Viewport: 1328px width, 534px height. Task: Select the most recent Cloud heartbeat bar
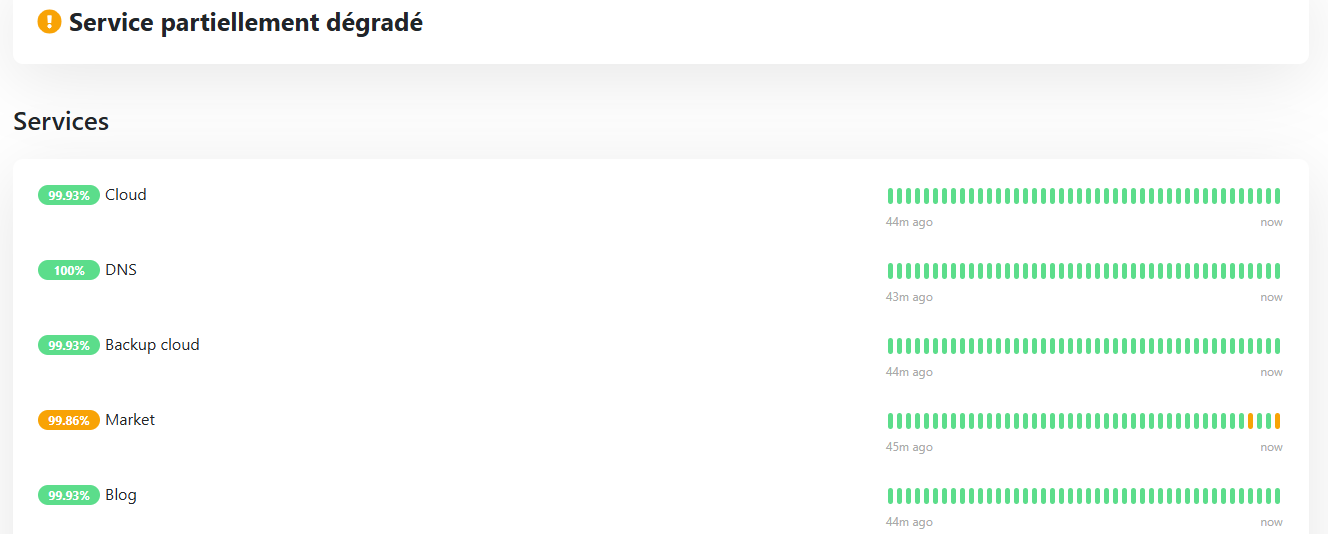(1277, 196)
